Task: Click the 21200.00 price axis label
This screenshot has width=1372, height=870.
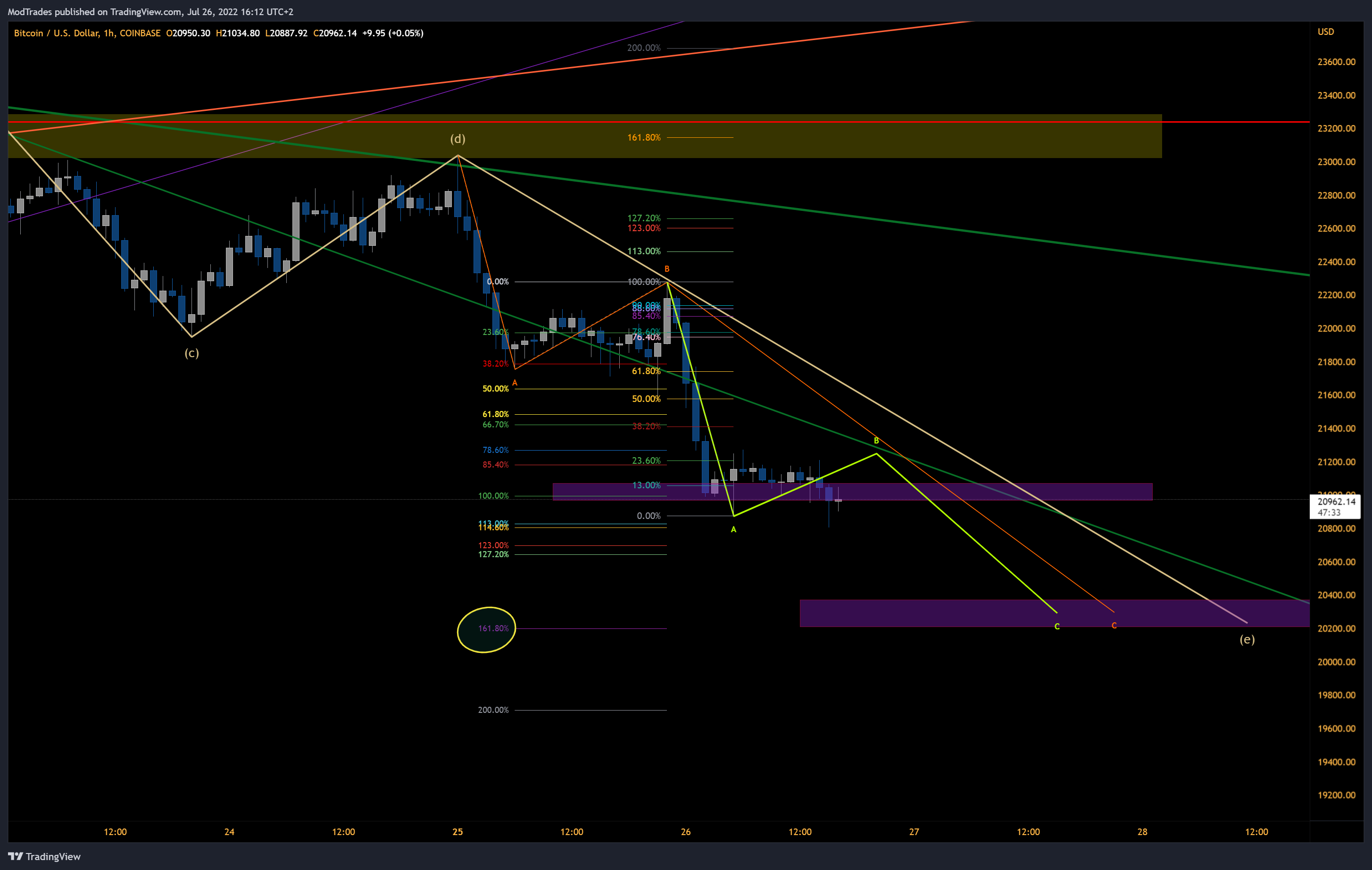Action: coord(1336,462)
